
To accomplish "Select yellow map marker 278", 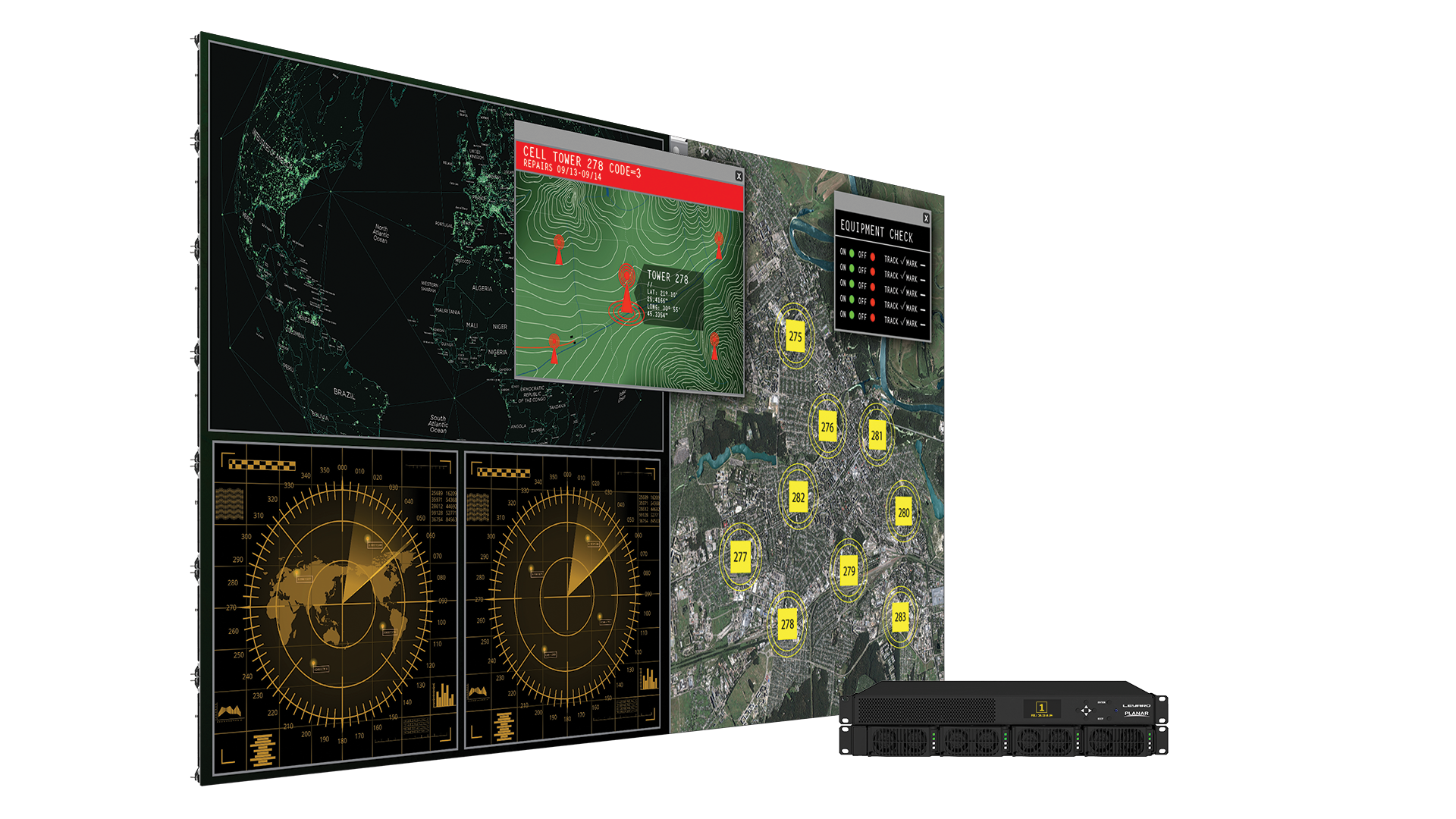I will [x=788, y=624].
